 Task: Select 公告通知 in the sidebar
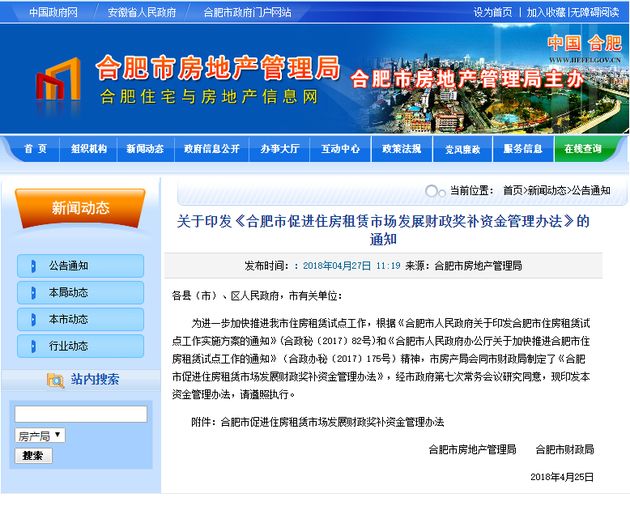click(x=80, y=266)
